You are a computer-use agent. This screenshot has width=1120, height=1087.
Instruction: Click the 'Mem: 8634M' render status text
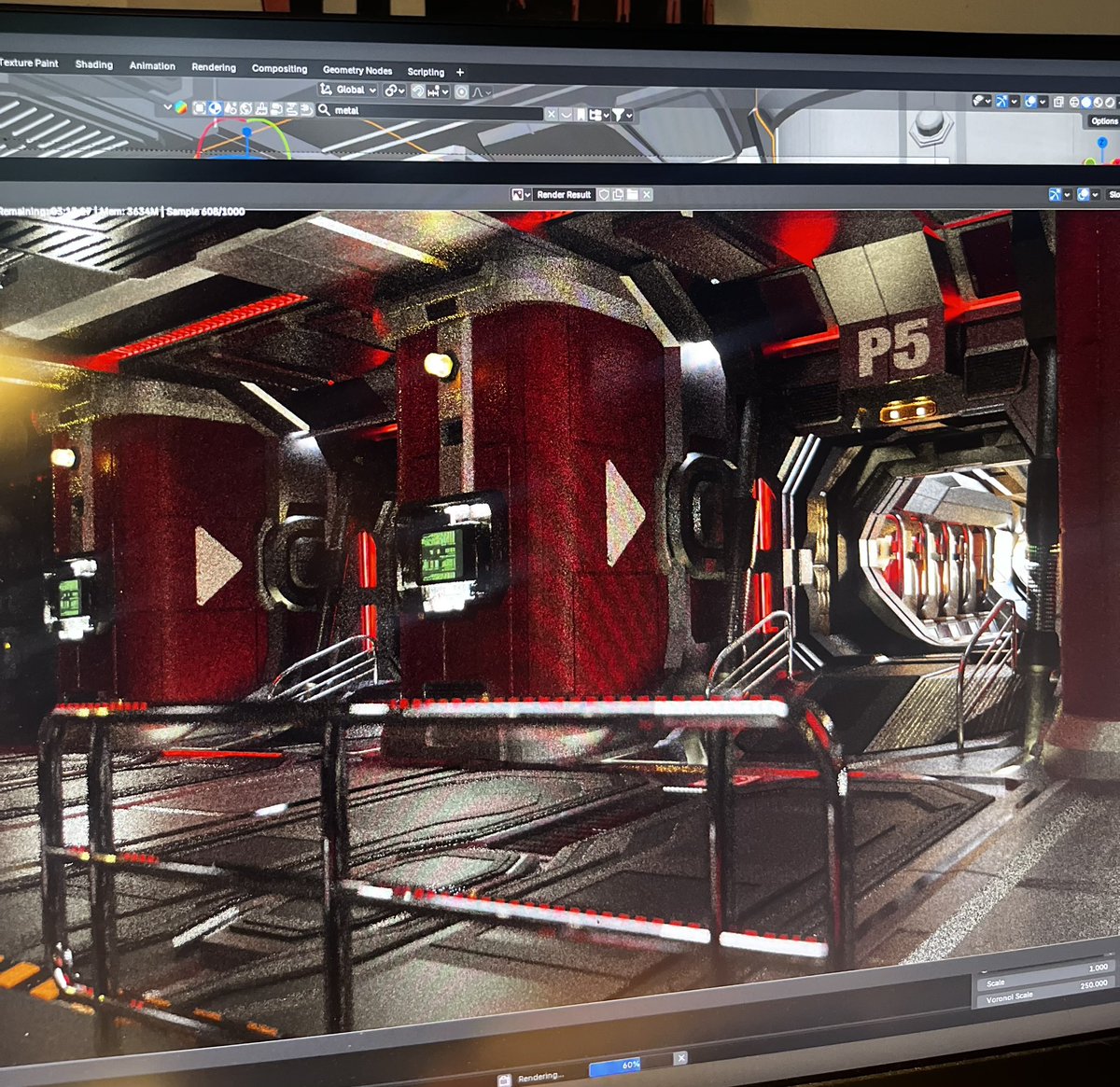point(130,212)
